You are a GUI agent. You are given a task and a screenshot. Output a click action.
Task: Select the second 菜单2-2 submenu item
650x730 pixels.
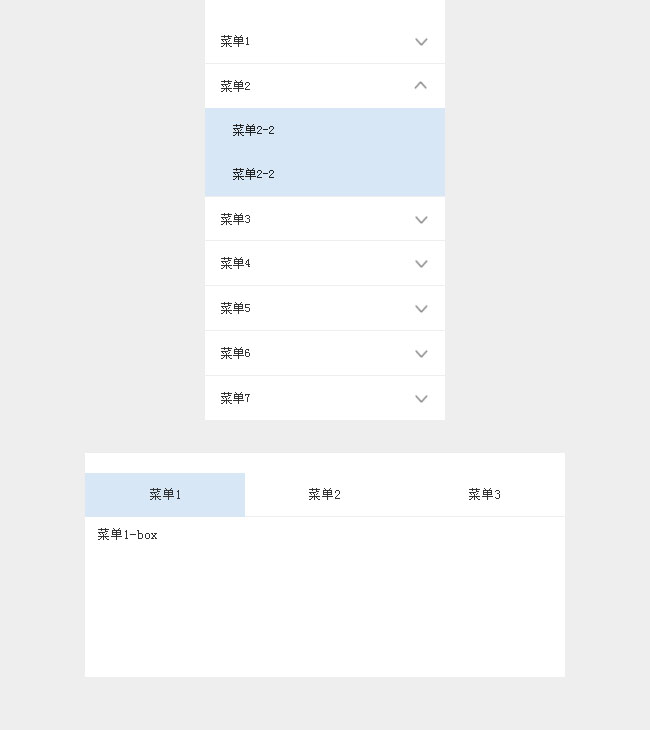point(253,174)
